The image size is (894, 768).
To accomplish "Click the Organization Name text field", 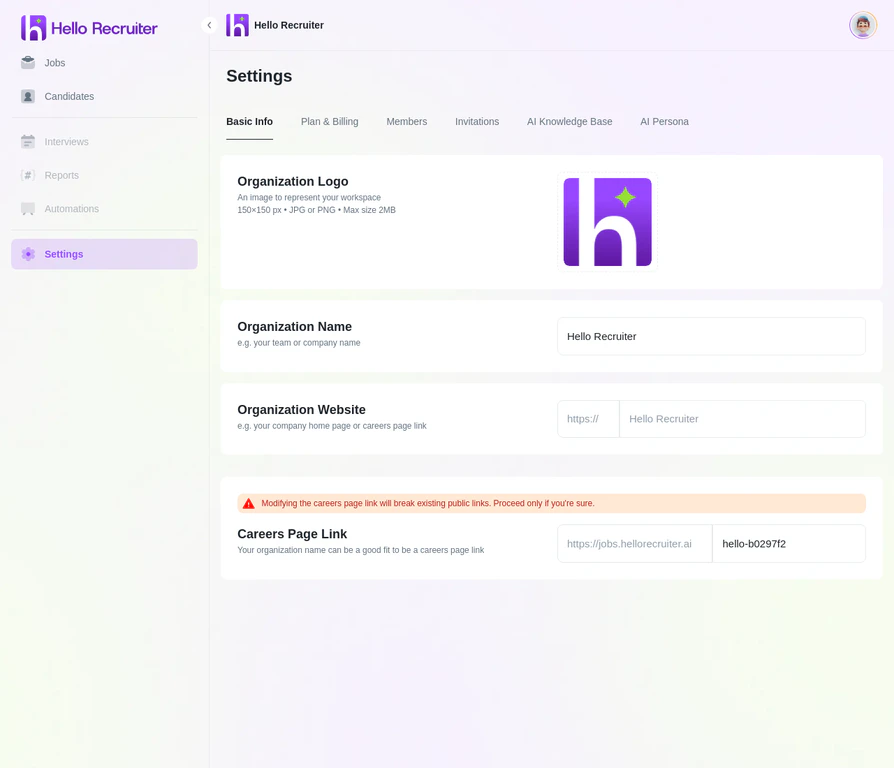I will pos(711,336).
